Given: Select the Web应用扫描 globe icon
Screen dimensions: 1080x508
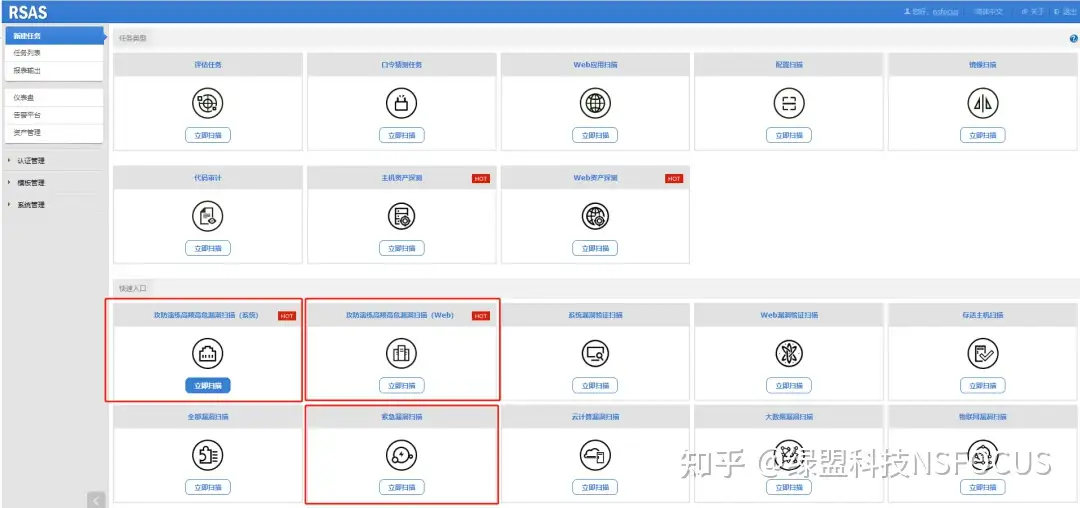Looking at the screenshot, I should (595, 103).
